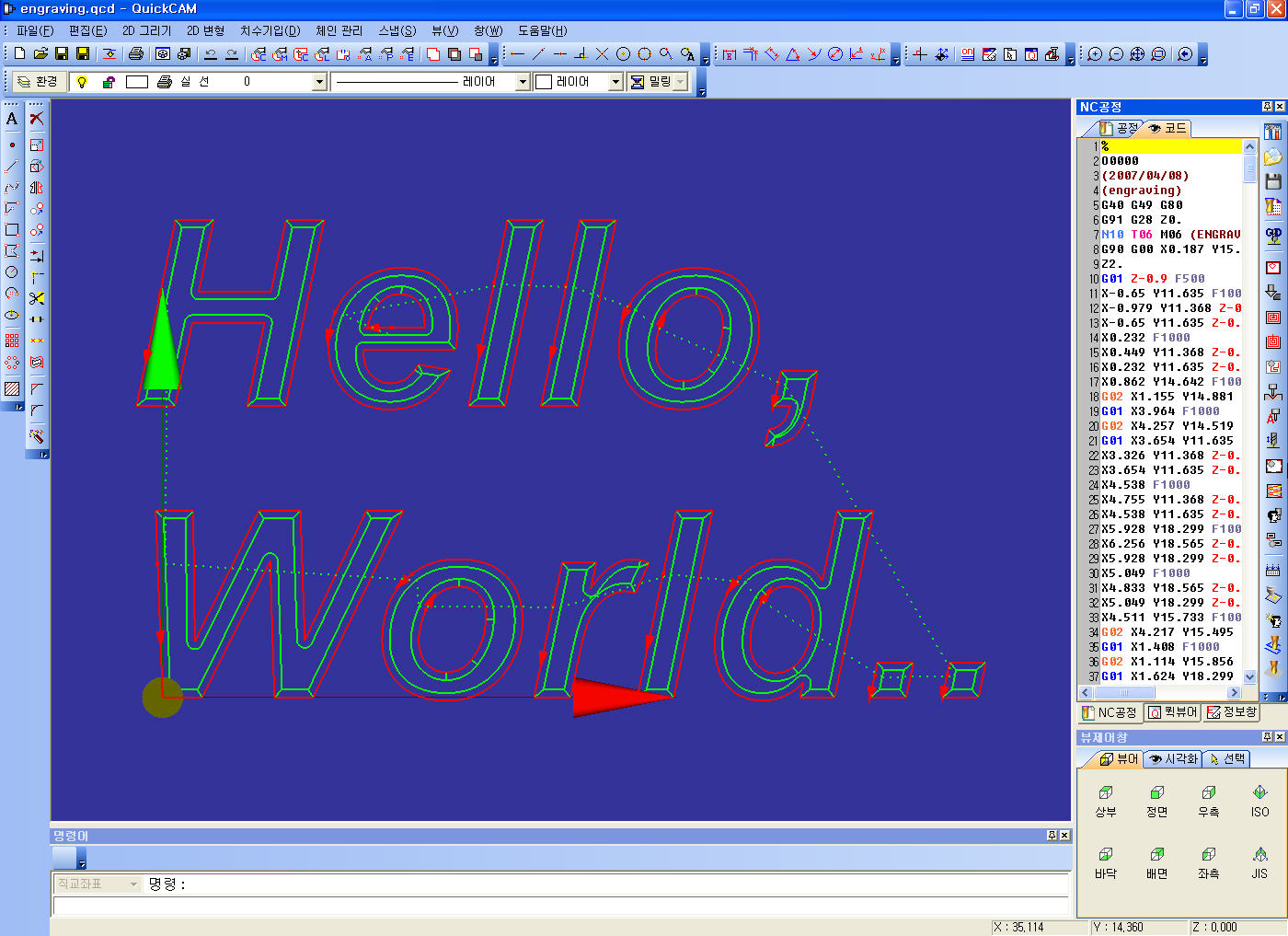
Task: Click the crosshair origin icon
Action: 920,54
